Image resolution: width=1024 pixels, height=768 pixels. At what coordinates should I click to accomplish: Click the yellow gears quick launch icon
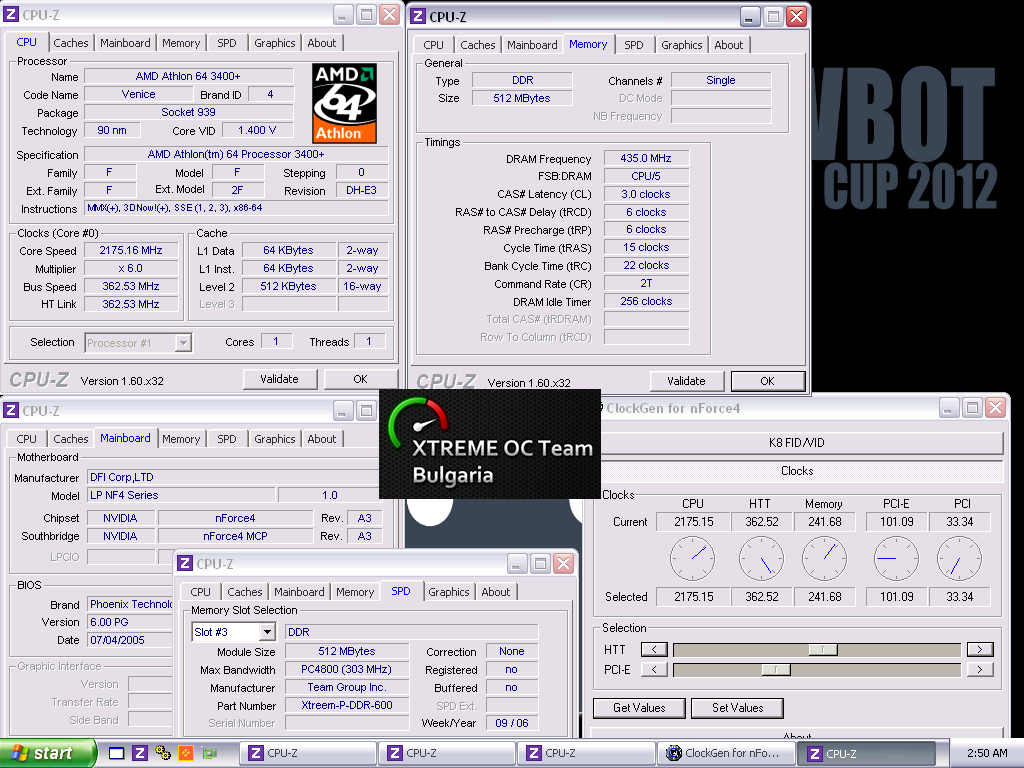(x=163, y=753)
